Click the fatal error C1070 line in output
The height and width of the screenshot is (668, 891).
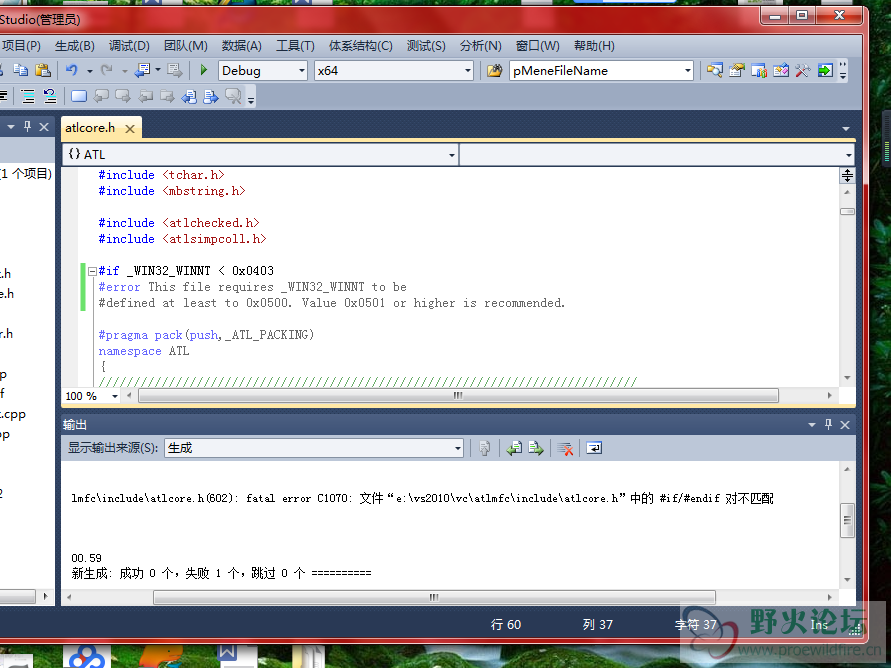(x=422, y=498)
